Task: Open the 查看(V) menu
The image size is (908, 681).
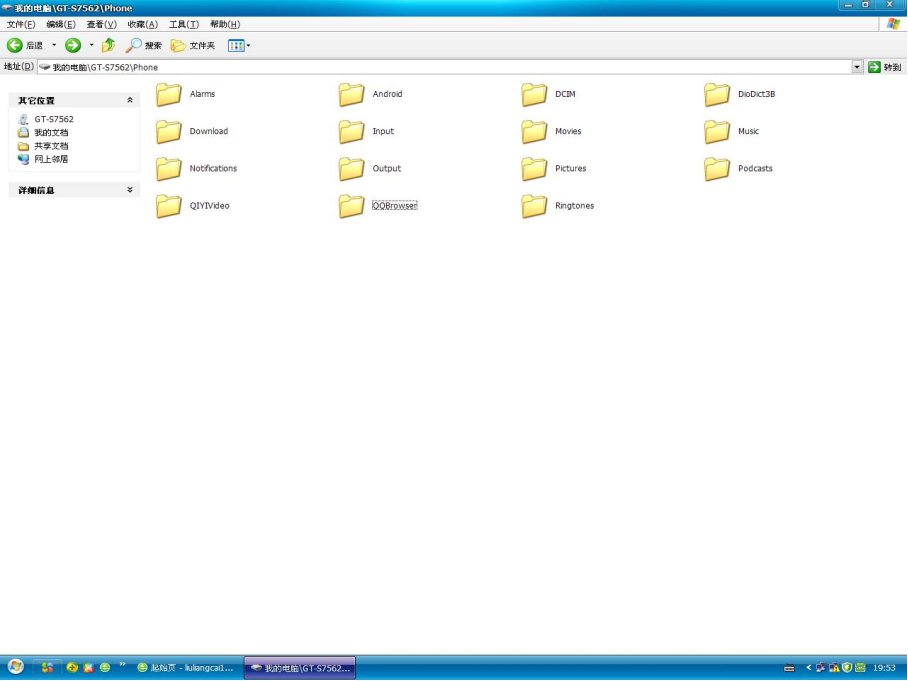Action: [x=101, y=24]
